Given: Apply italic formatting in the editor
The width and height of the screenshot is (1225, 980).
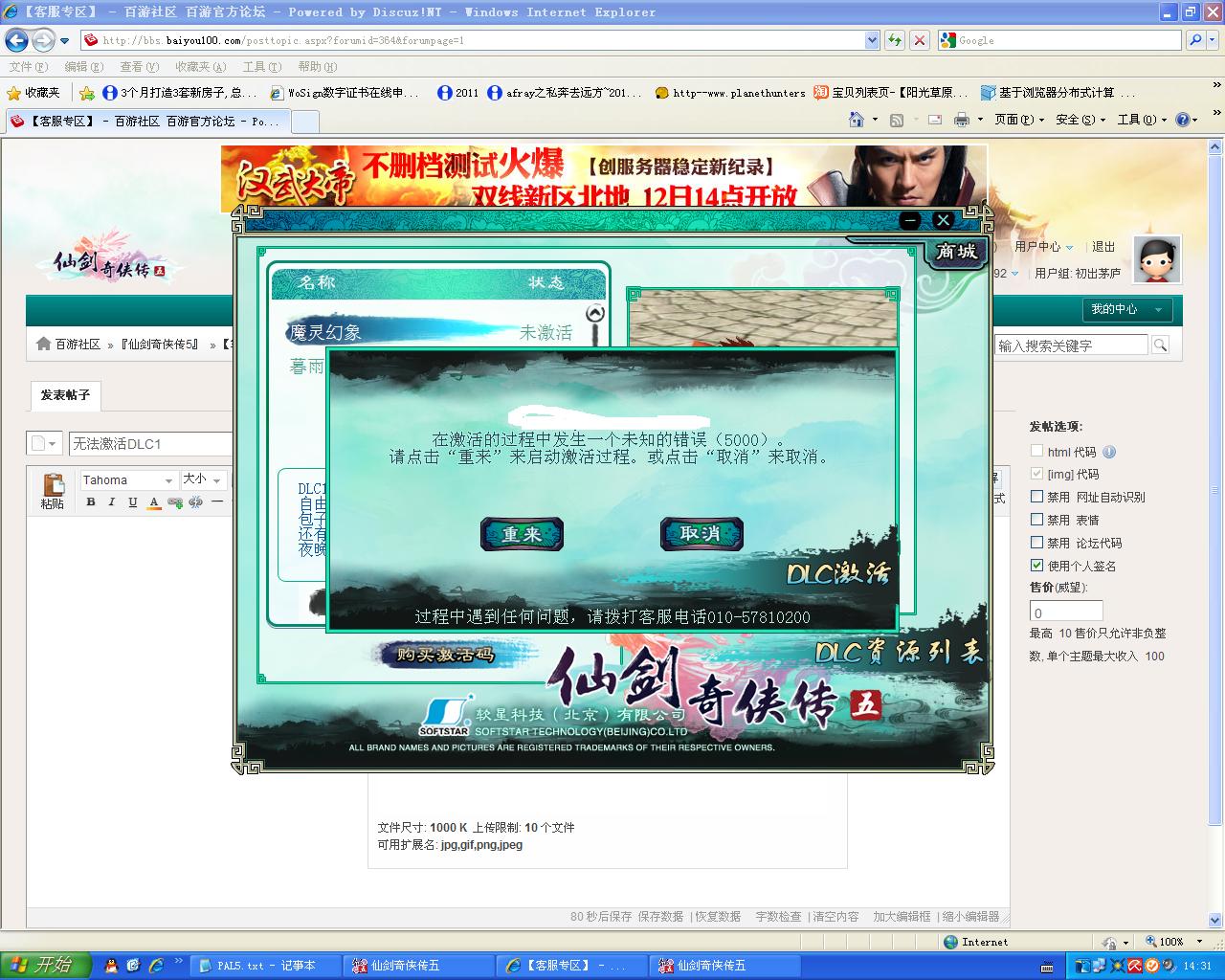Looking at the screenshot, I should (112, 502).
